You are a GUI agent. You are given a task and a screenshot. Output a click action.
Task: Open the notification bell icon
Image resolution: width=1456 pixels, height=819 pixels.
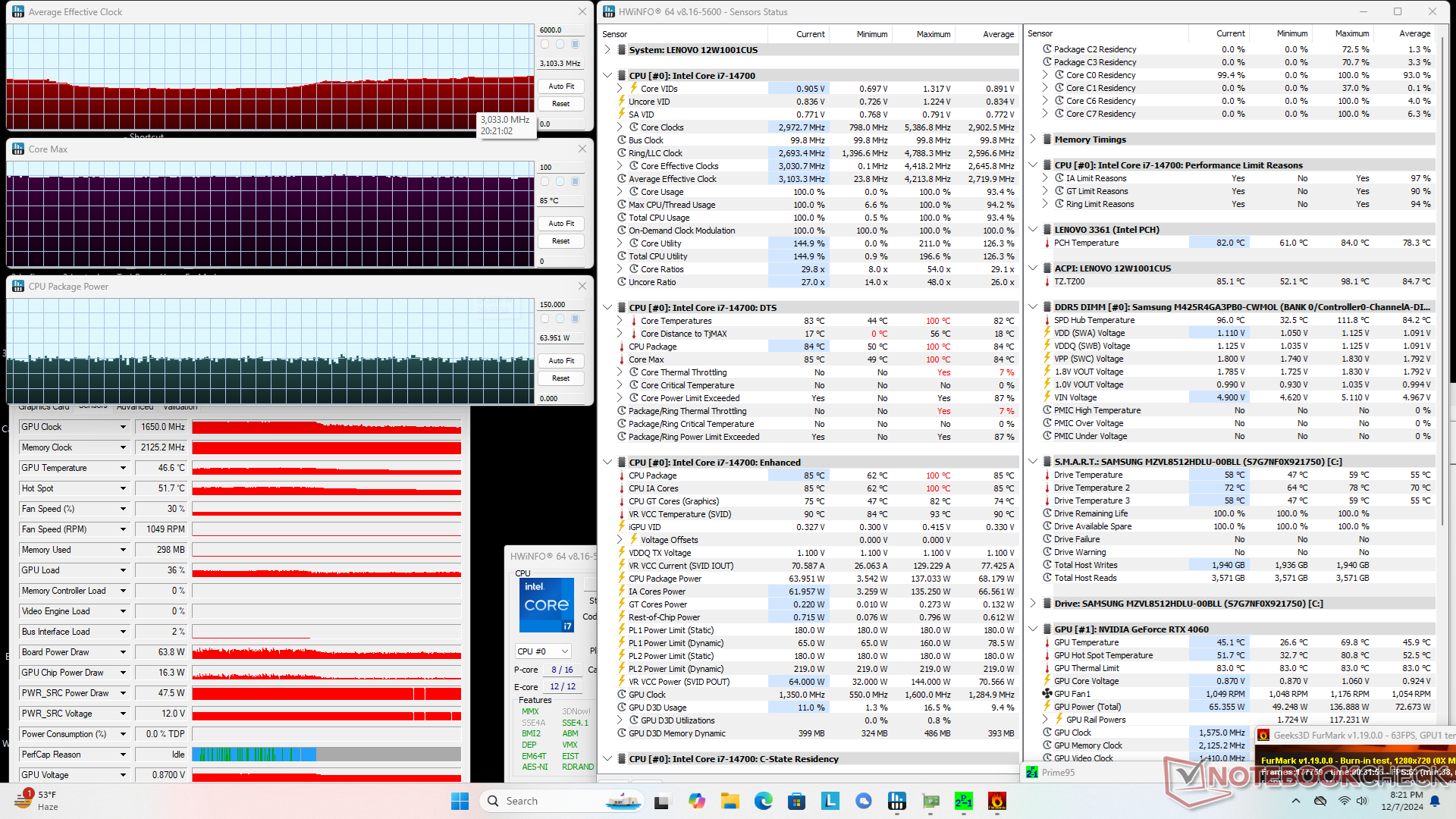tap(1435, 801)
